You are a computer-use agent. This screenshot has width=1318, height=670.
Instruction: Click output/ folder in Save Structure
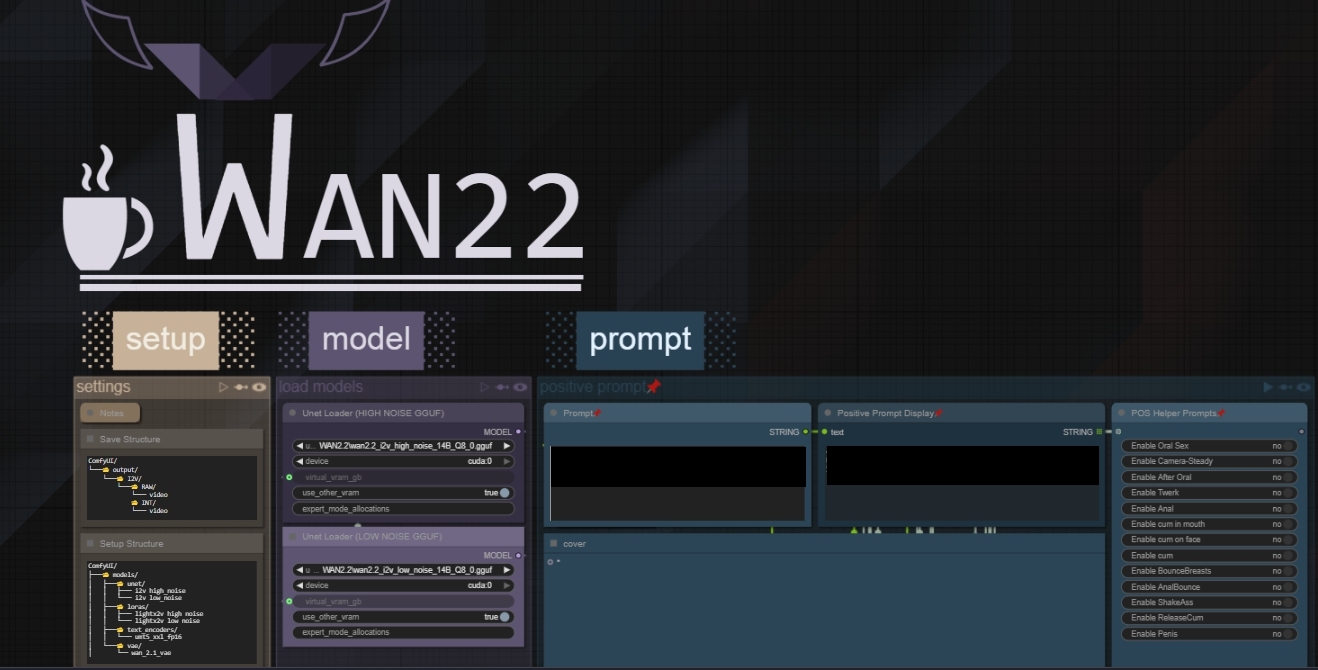pyautogui.click(x=125, y=469)
